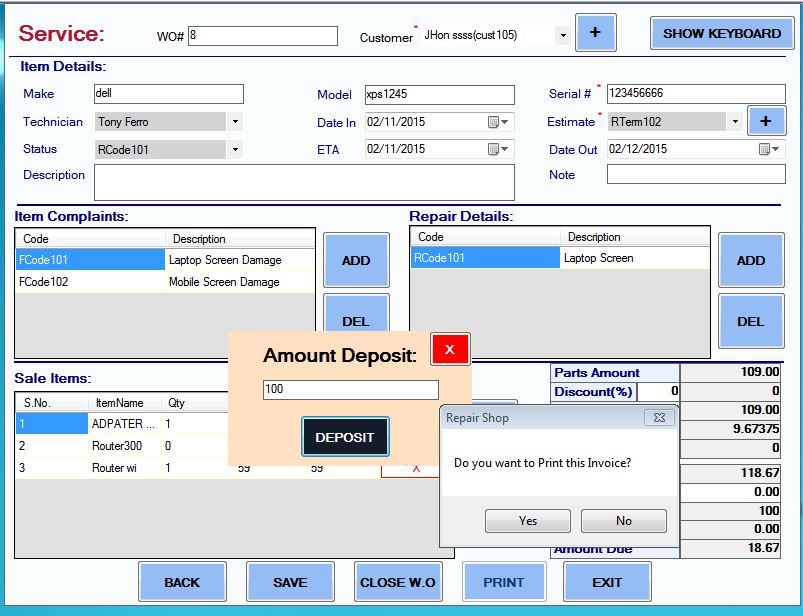Click the Code header in Item Complaints

click(x=90, y=239)
